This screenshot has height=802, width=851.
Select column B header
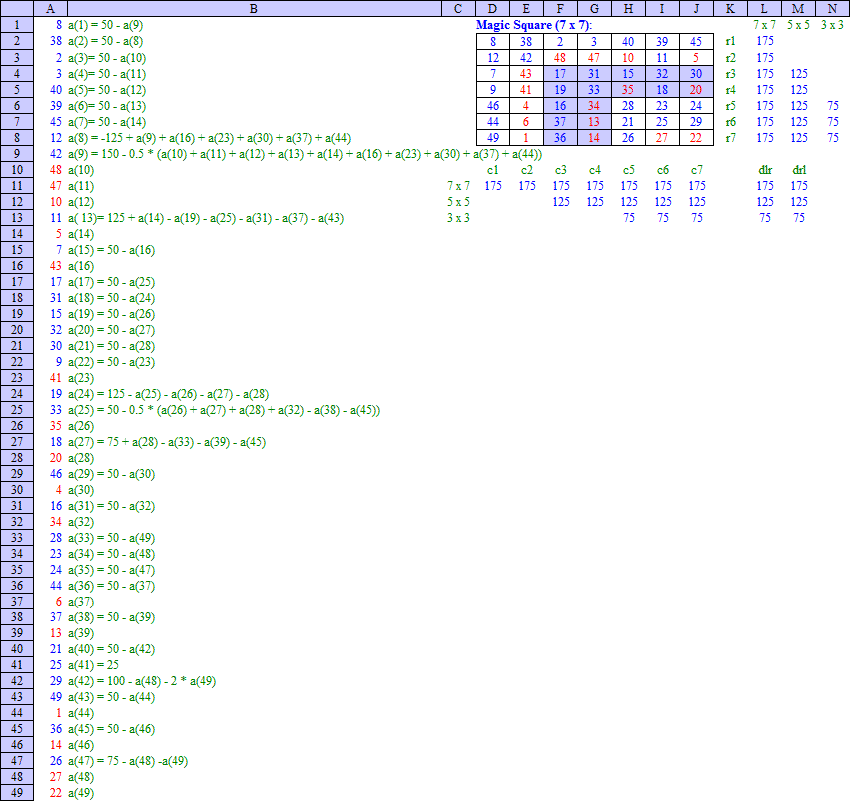tap(254, 9)
